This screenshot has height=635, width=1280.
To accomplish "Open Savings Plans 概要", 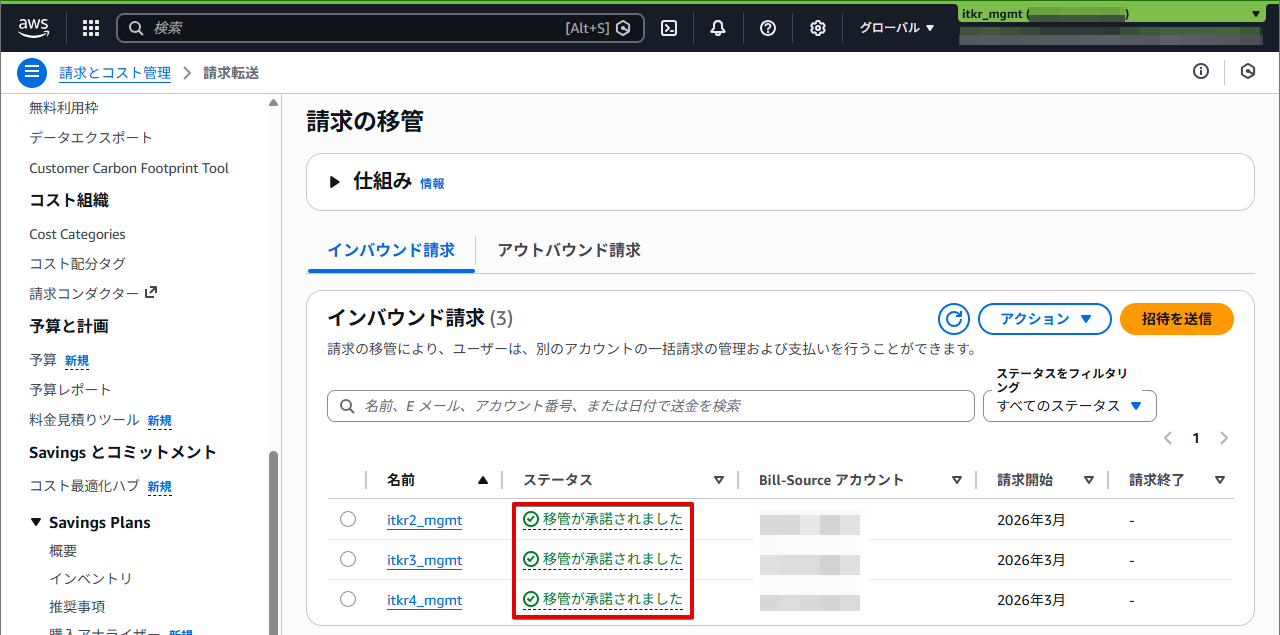I will point(63,550).
